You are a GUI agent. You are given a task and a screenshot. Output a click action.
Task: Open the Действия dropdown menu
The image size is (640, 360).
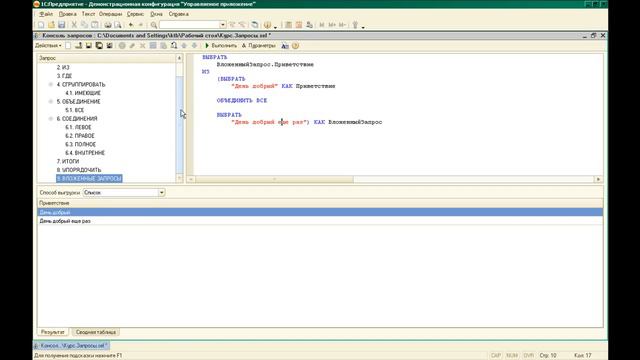pyautogui.click(x=48, y=46)
